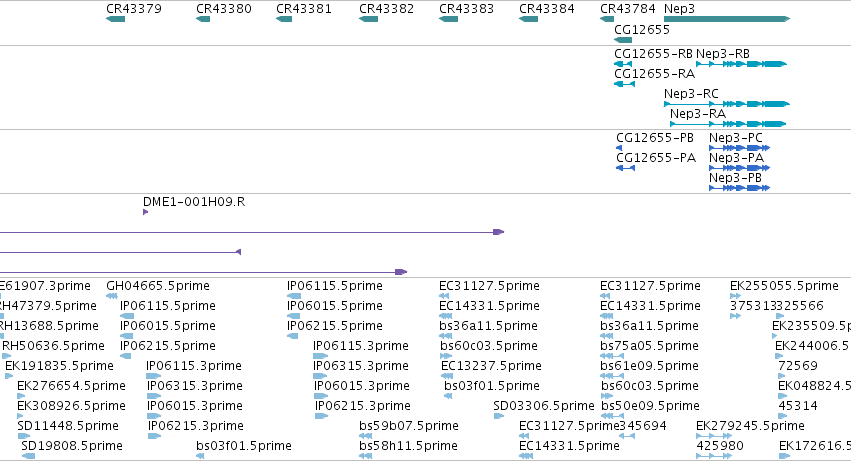Select the CR43384 gene arrow glyph

tap(529, 19)
